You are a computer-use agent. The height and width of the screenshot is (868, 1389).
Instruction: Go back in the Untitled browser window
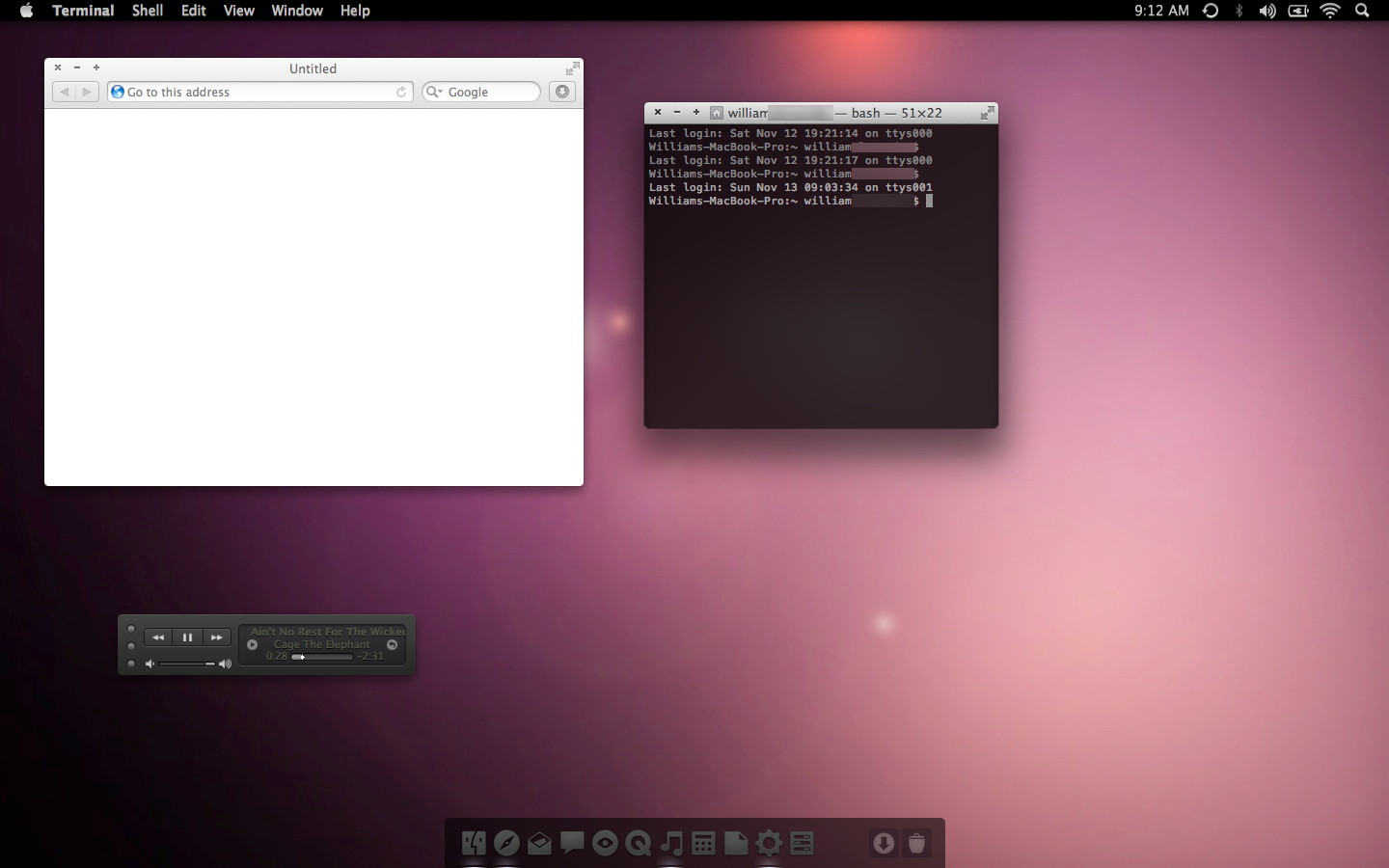(64, 92)
